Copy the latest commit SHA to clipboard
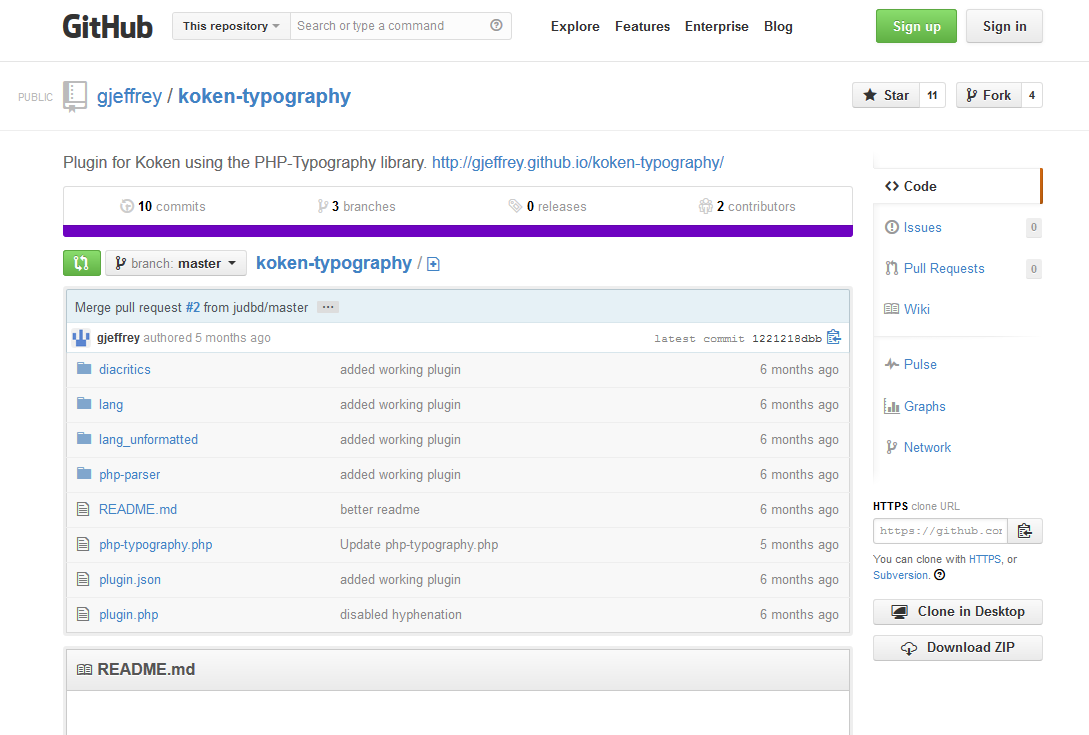 (x=833, y=338)
